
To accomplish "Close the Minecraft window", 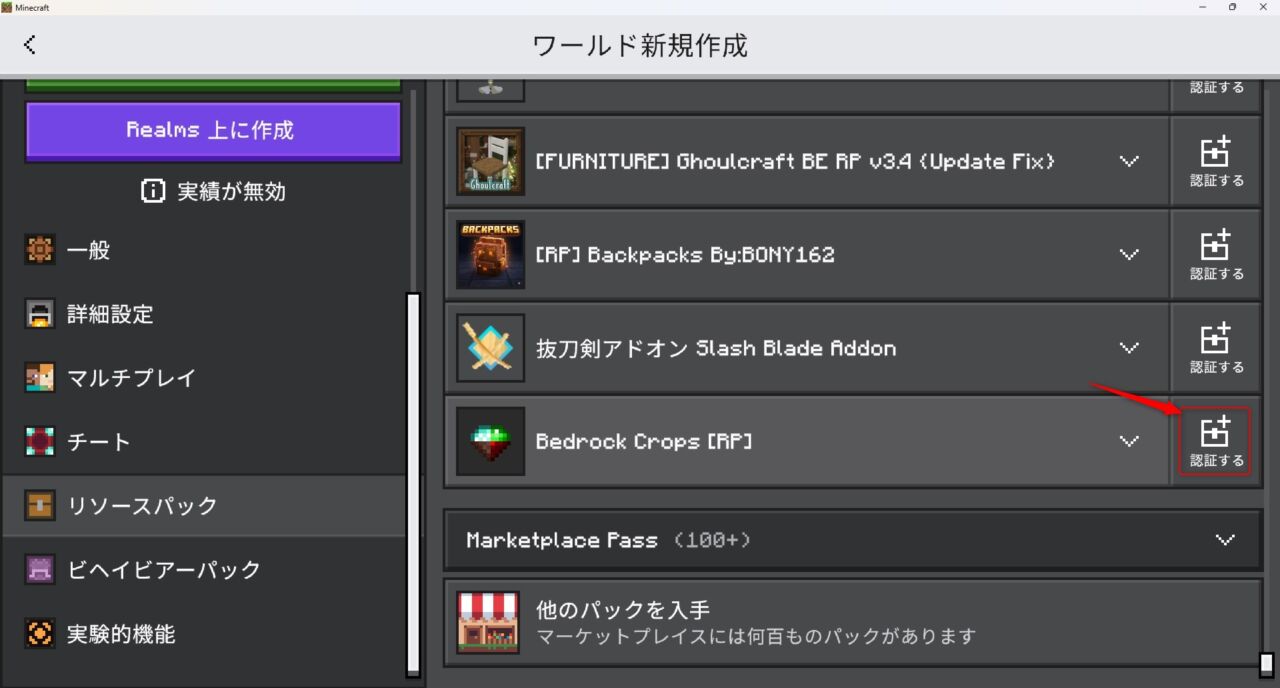I will 1263,7.
